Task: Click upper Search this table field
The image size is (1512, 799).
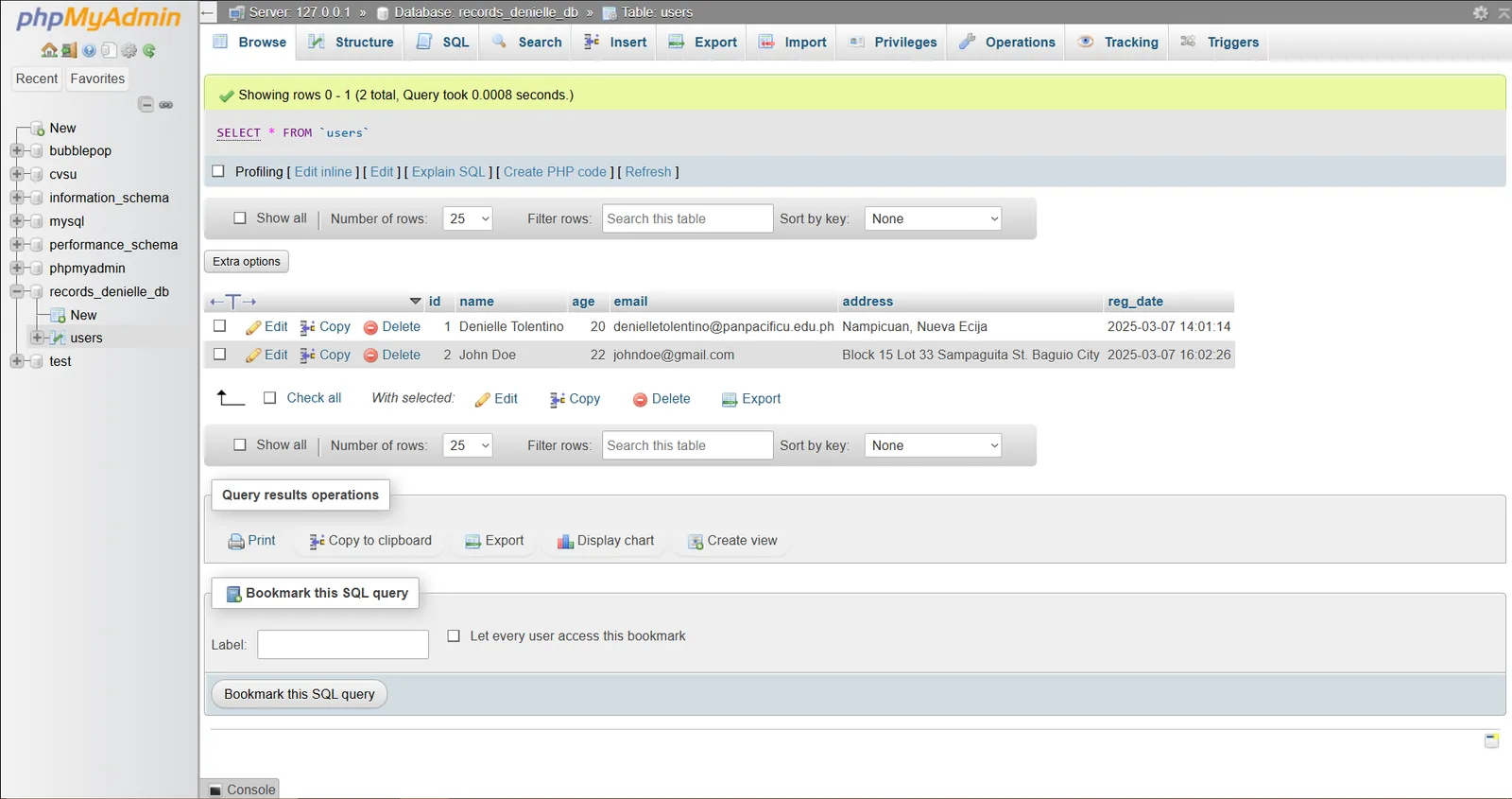Action: pyautogui.click(x=688, y=218)
